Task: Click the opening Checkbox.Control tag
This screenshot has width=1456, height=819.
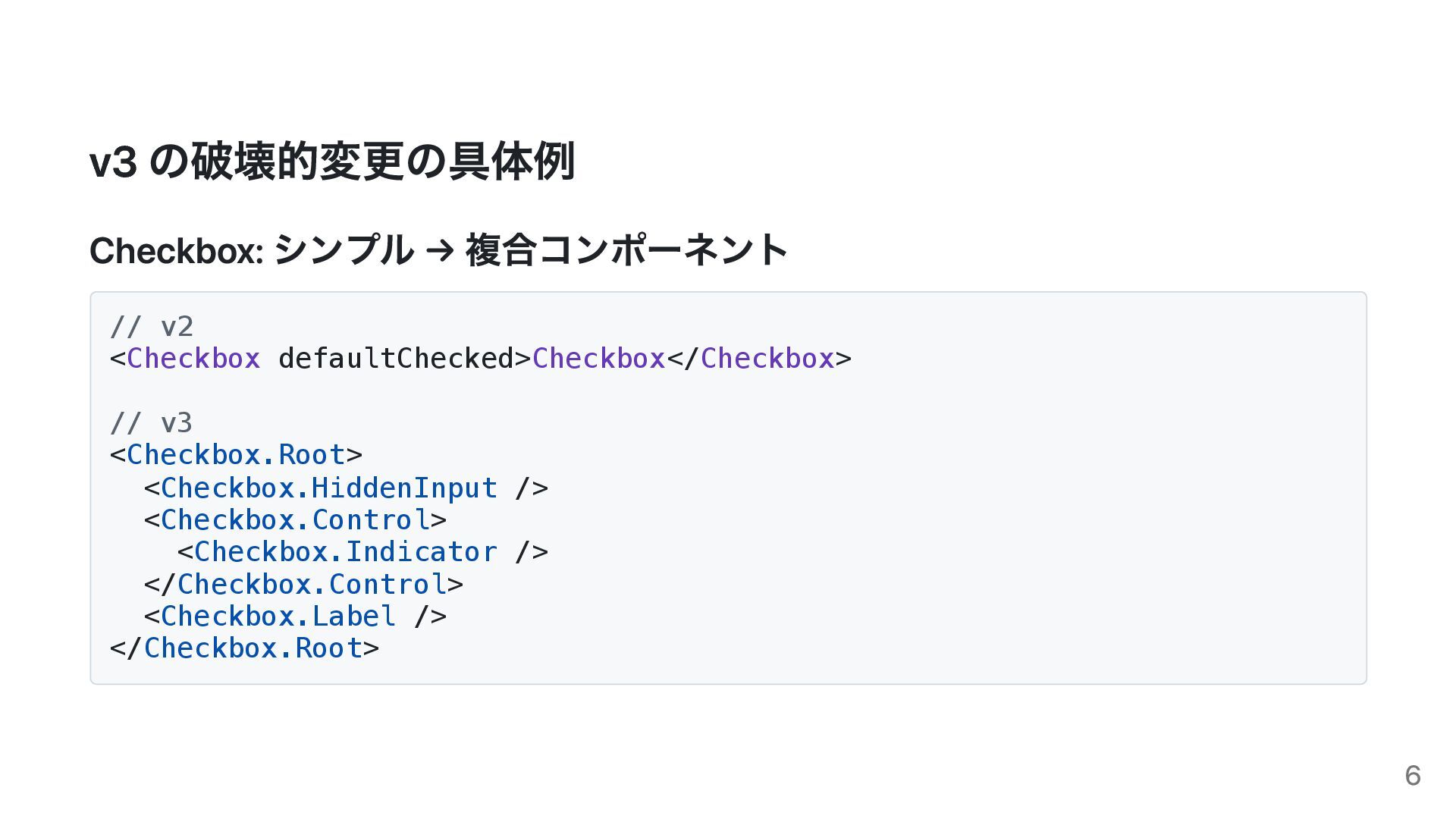Action: [x=295, y=520]
